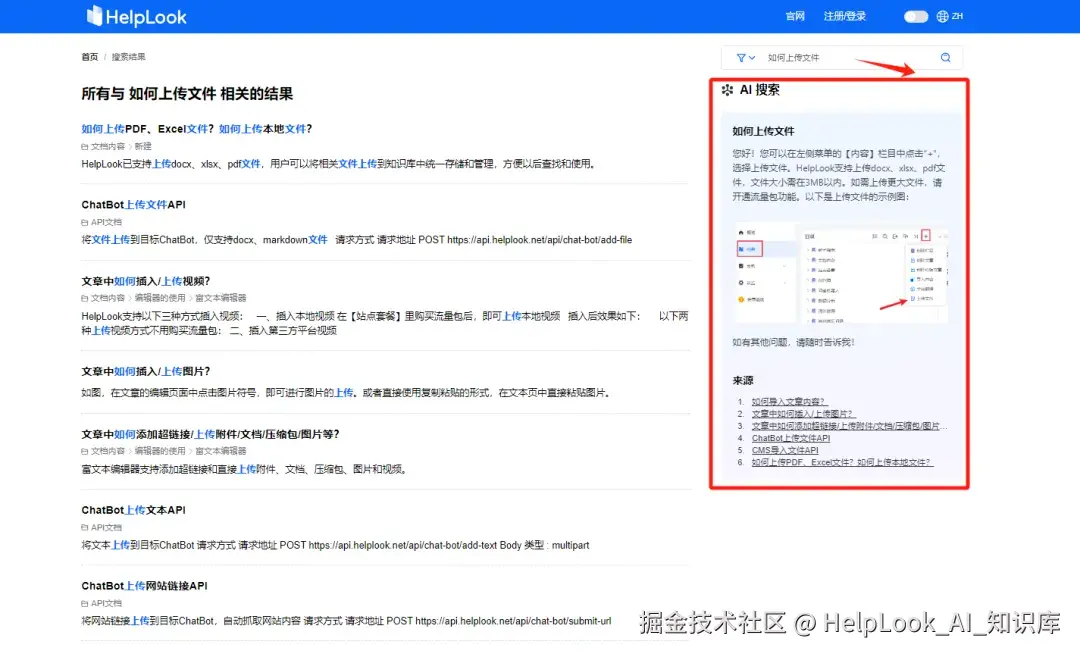Image resolution: width=1080 pixels, height=657 pixels.
Task: Open result 文章中如何插入/上传视频
Action: pos(145,281)
